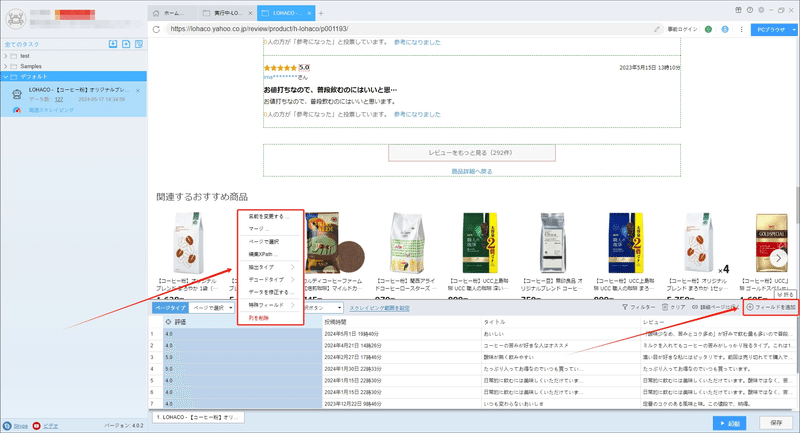Click the PCブラウザ button
The image size is (800, 433).
(770, 30)
